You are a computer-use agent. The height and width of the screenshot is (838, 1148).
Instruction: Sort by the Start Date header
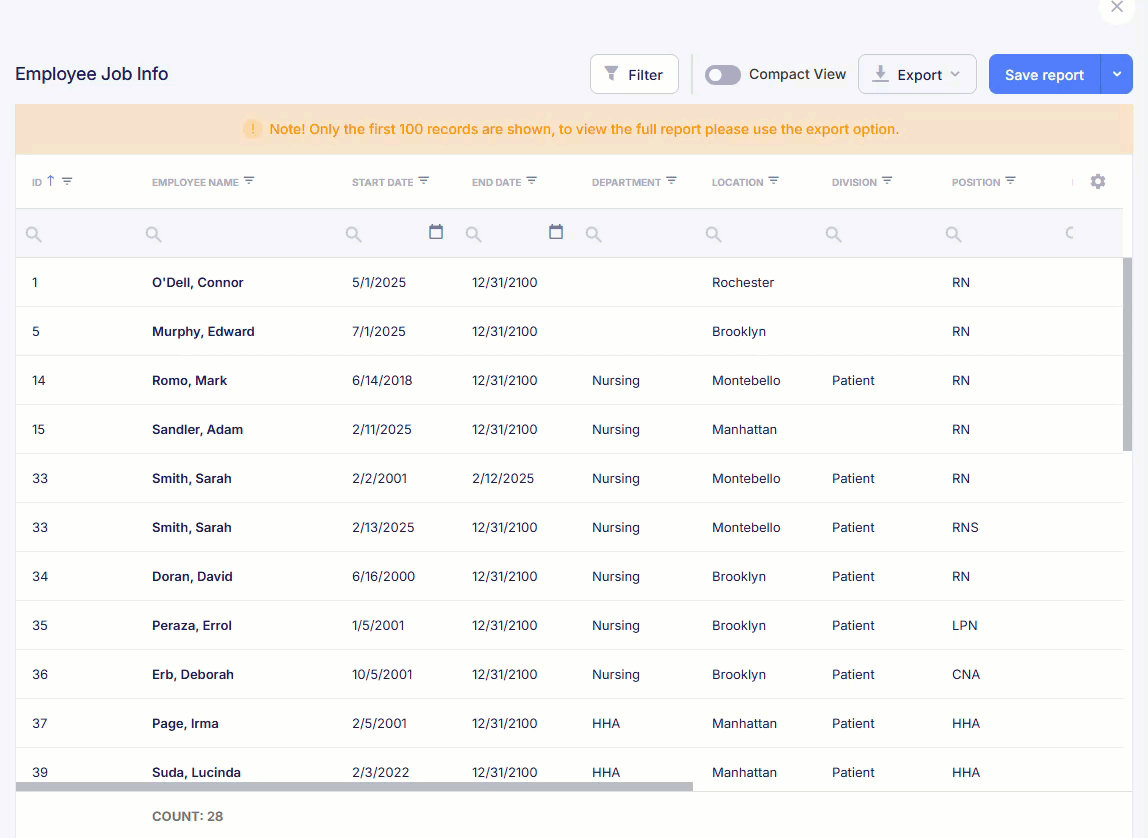382,182
